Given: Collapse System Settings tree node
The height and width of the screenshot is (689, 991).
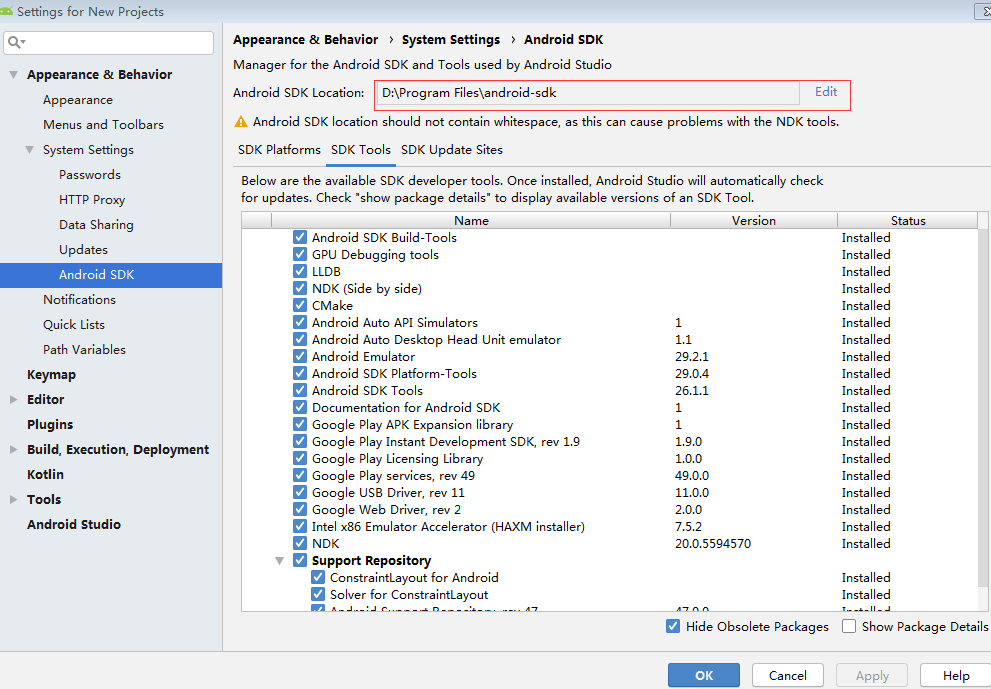Looking at the screenshot, I should point(29,150).
